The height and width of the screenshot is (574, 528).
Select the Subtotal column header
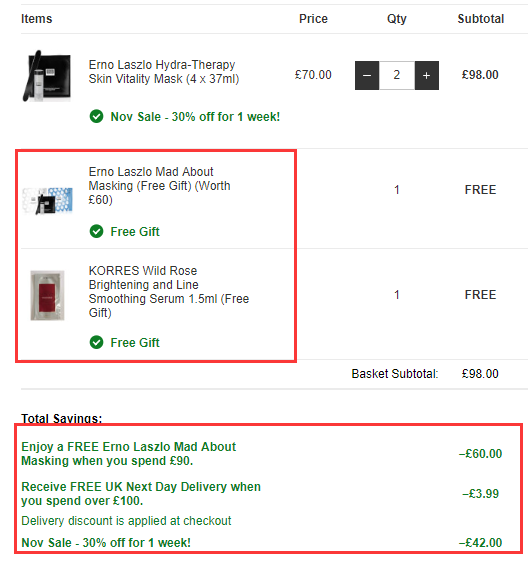481,19
